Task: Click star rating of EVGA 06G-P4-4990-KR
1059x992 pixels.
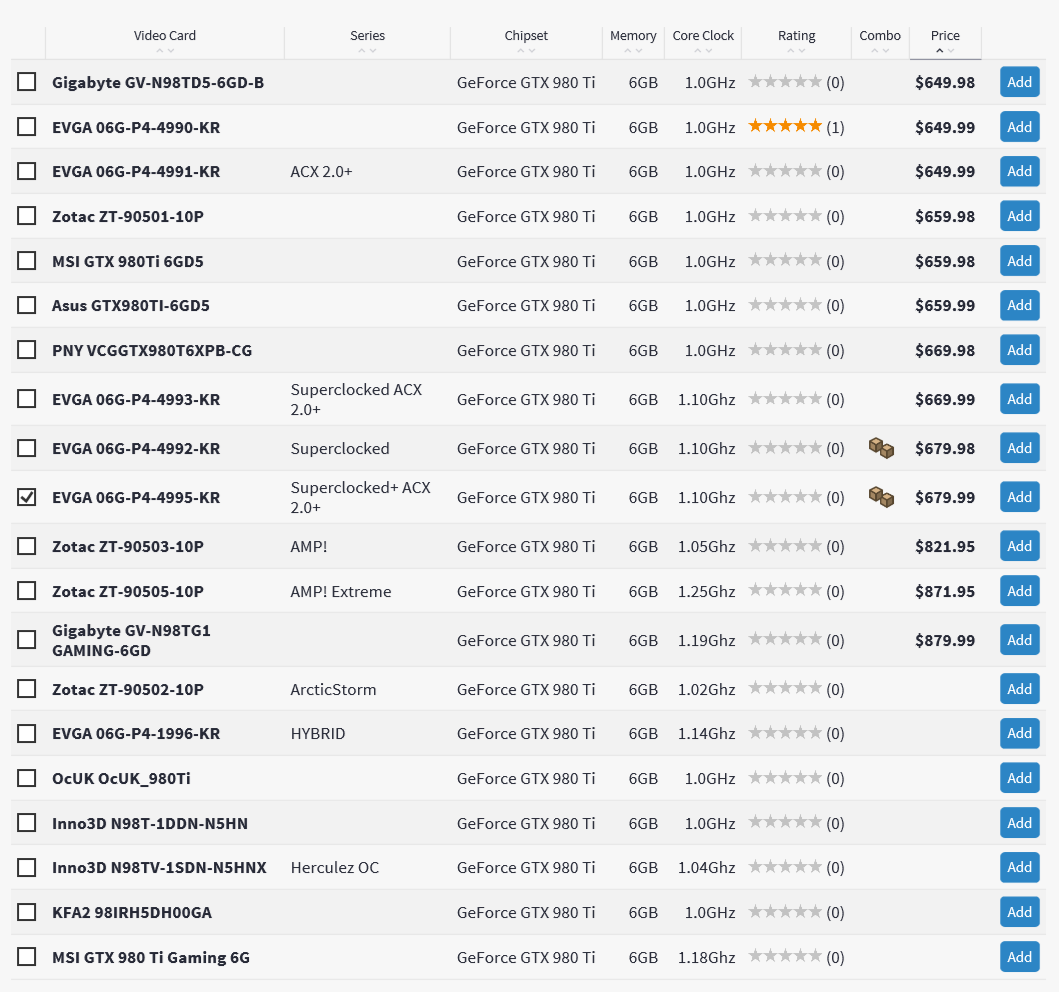Action: tap(785, 126)
